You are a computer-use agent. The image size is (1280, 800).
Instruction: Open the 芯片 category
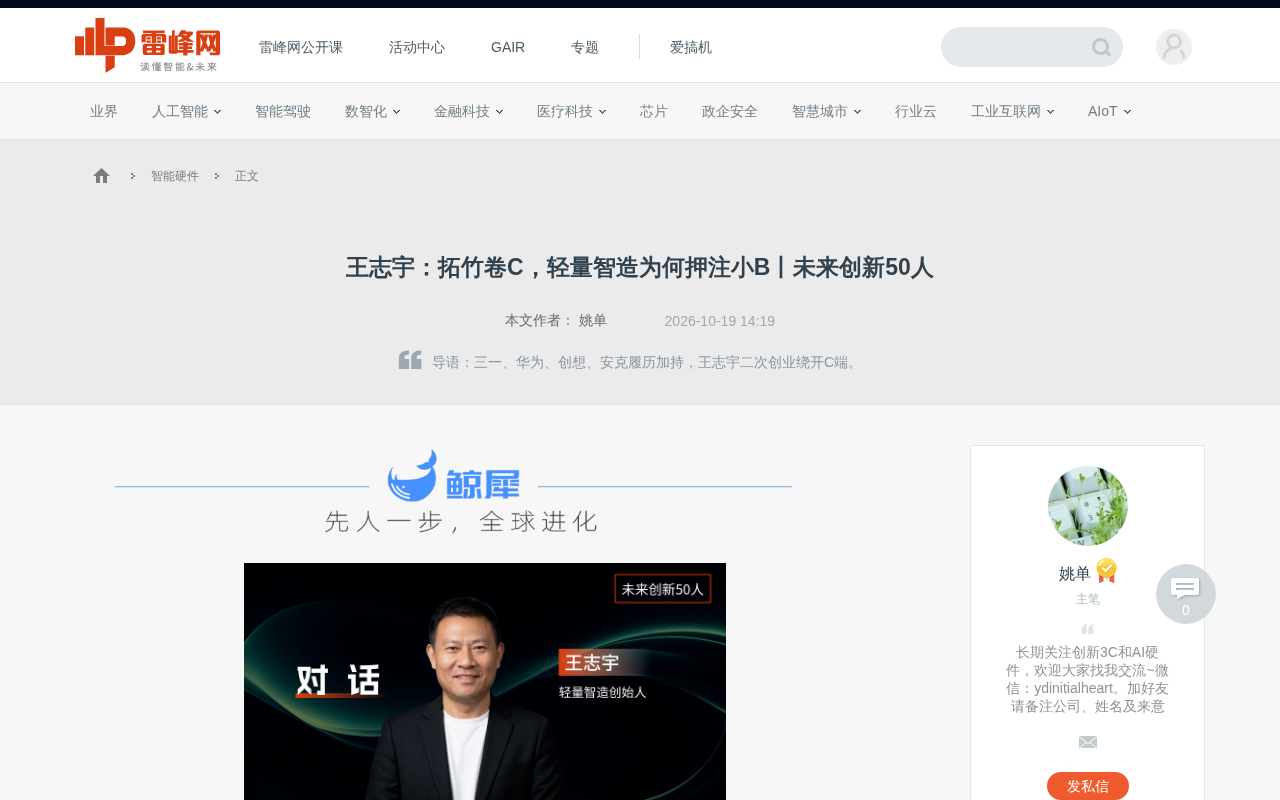(654, 111)
